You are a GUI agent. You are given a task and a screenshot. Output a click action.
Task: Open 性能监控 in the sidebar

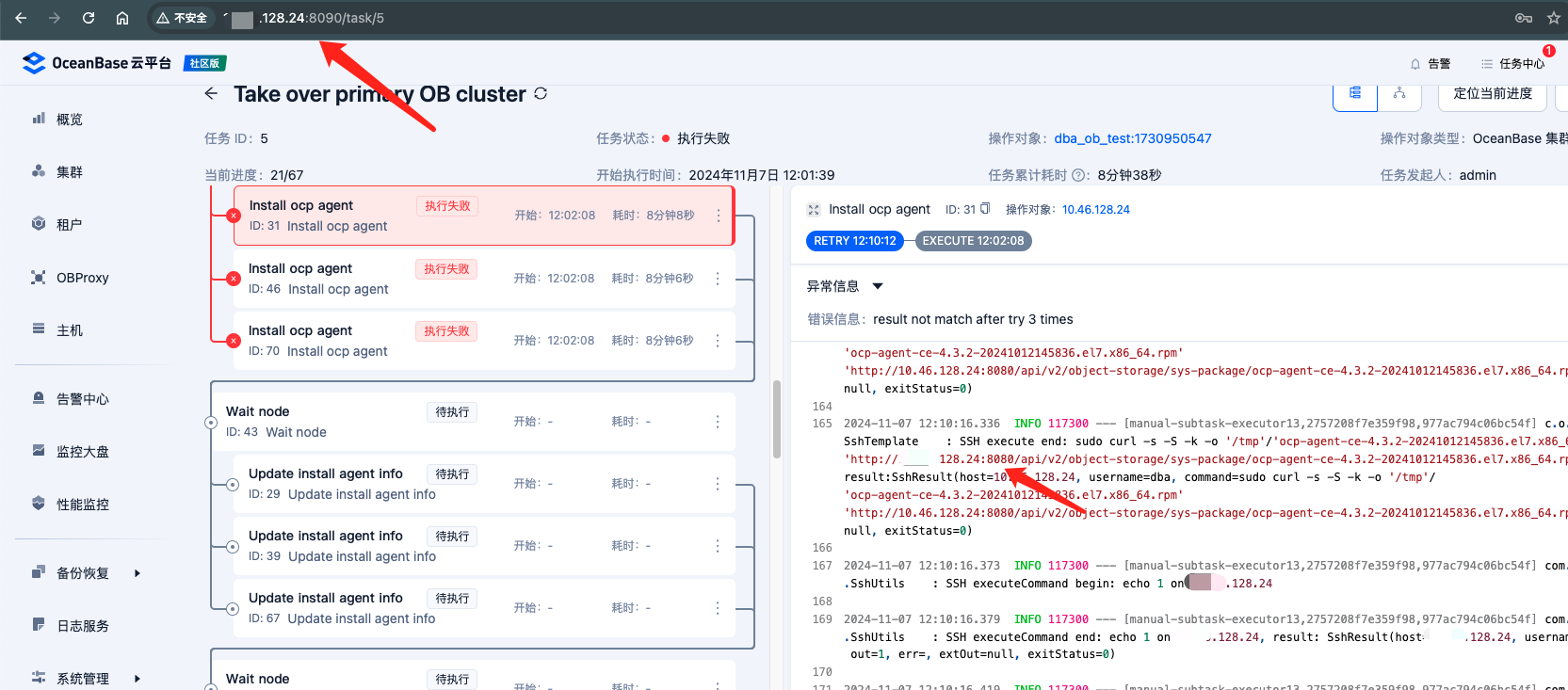[83, 505]
